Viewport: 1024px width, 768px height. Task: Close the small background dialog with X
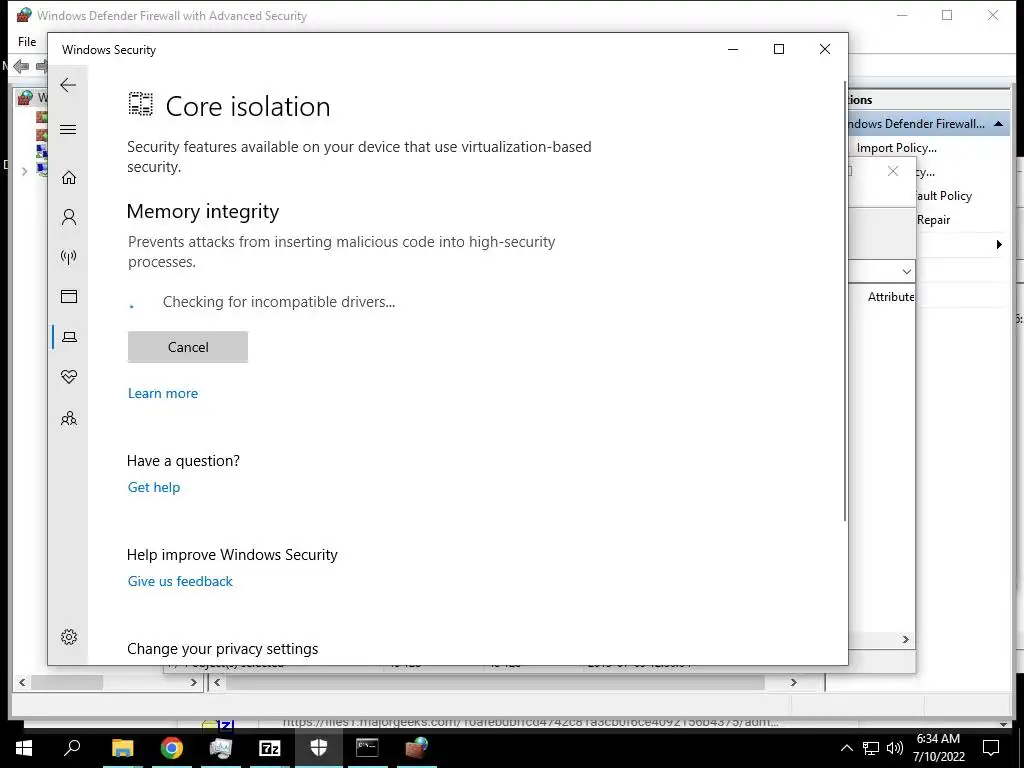(x=893, y=171)
